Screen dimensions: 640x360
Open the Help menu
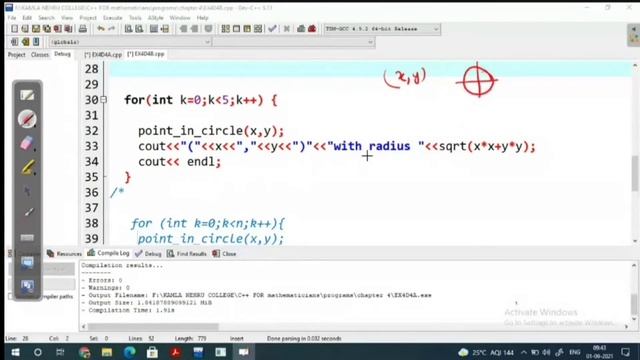tap(202, 18)
